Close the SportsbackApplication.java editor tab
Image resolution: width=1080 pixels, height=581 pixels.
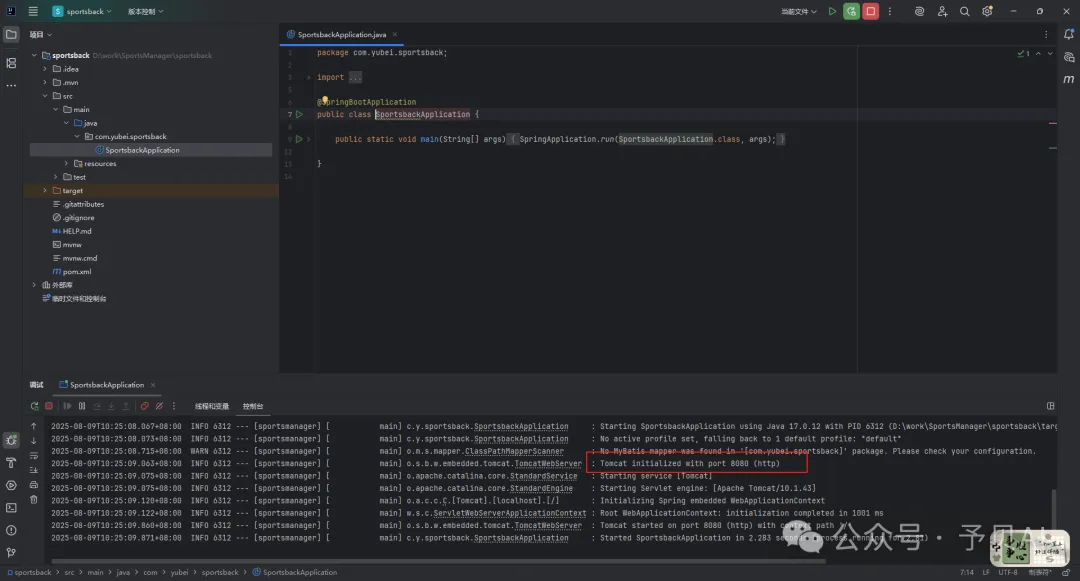395,34
